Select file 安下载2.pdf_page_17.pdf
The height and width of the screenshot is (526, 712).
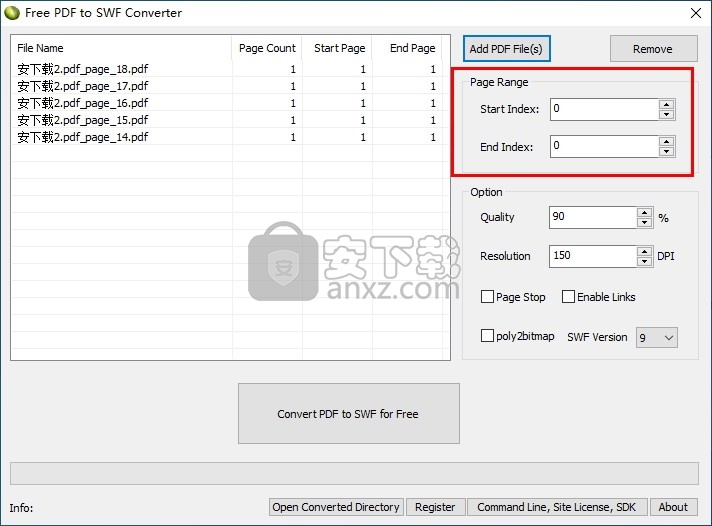pos(83,86)
